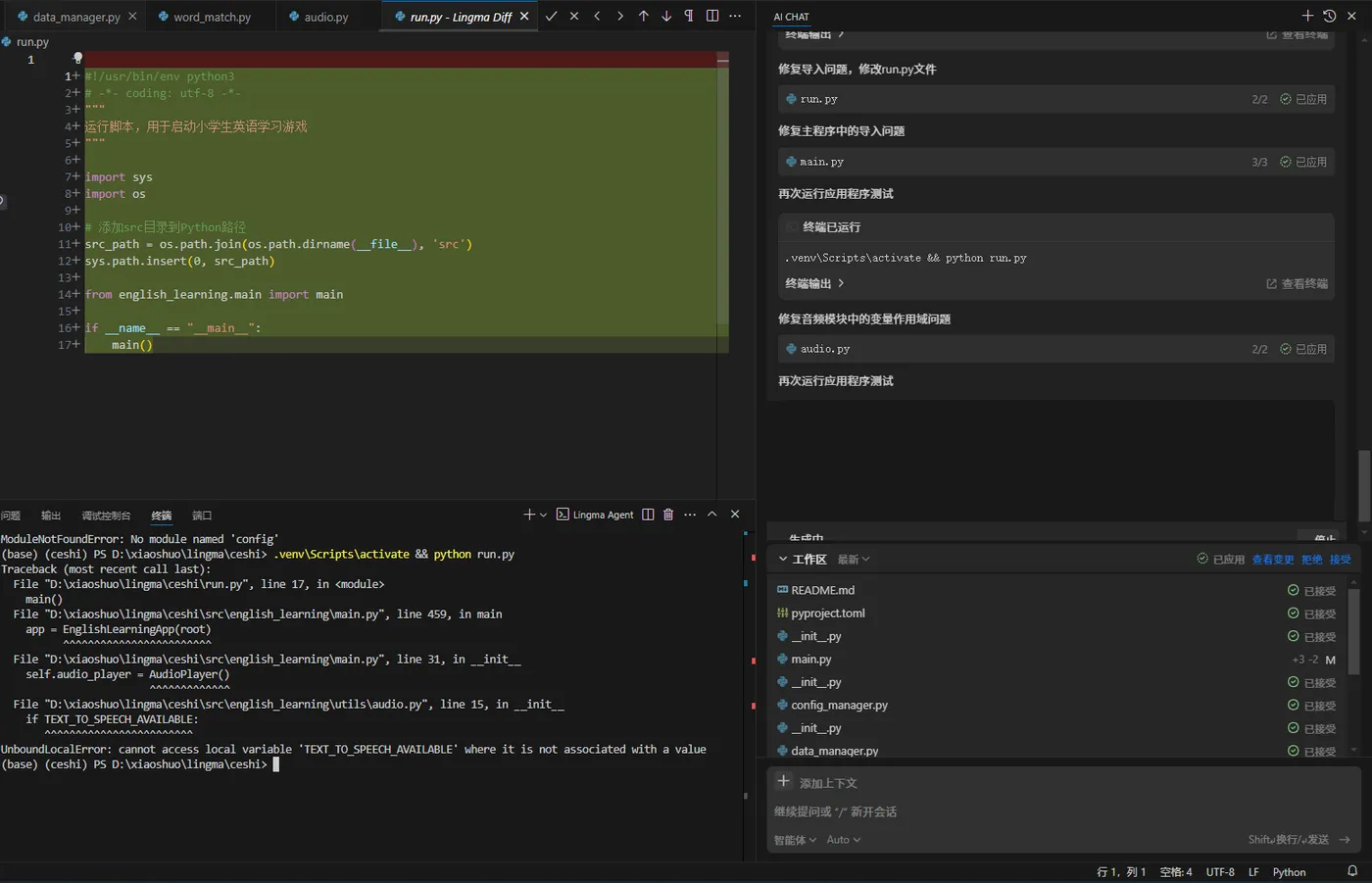Select the run.py - Lingma Diff tab
Image resolution: width=1372 pixels, height=883 pixels.
(x=461, y=17)
